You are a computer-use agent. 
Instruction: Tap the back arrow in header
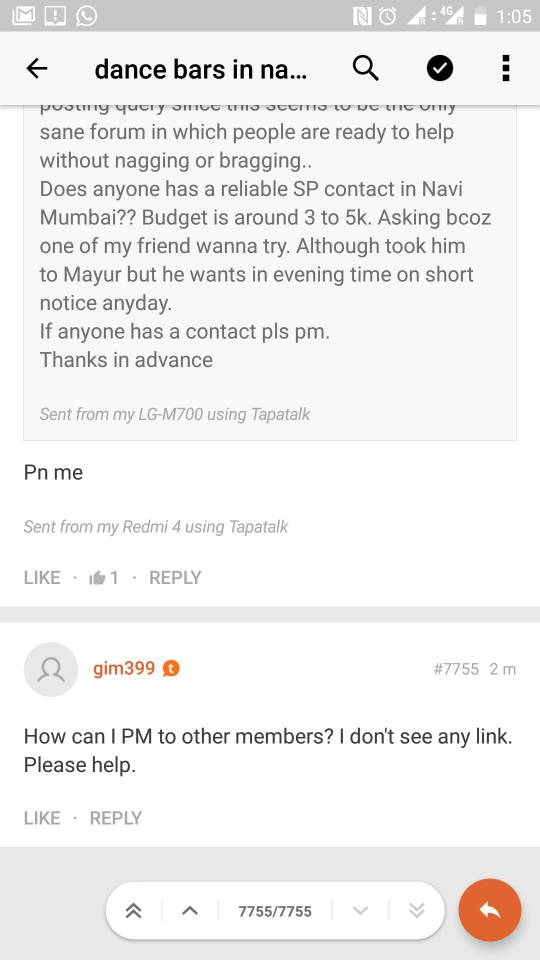(x=37, y=69)
